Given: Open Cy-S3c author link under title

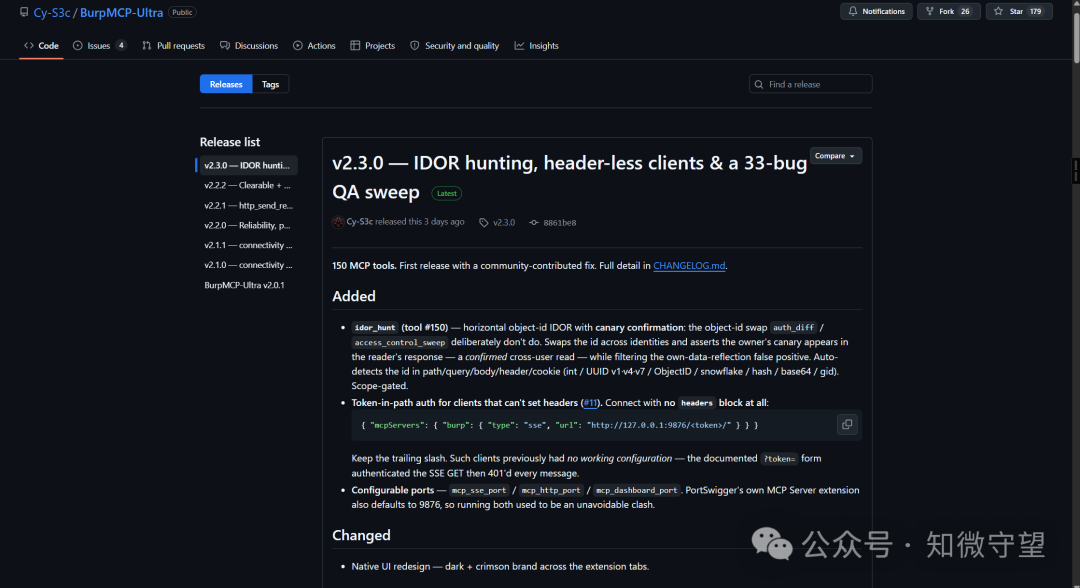Looking at the screenshot, I should coord(360,222).
